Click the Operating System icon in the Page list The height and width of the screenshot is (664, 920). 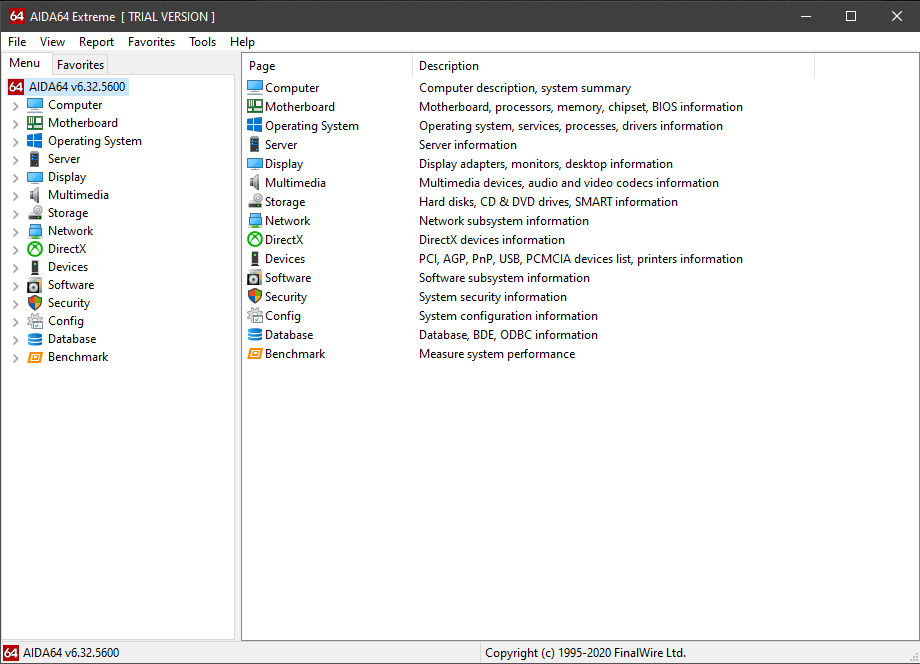coord(255,126)
